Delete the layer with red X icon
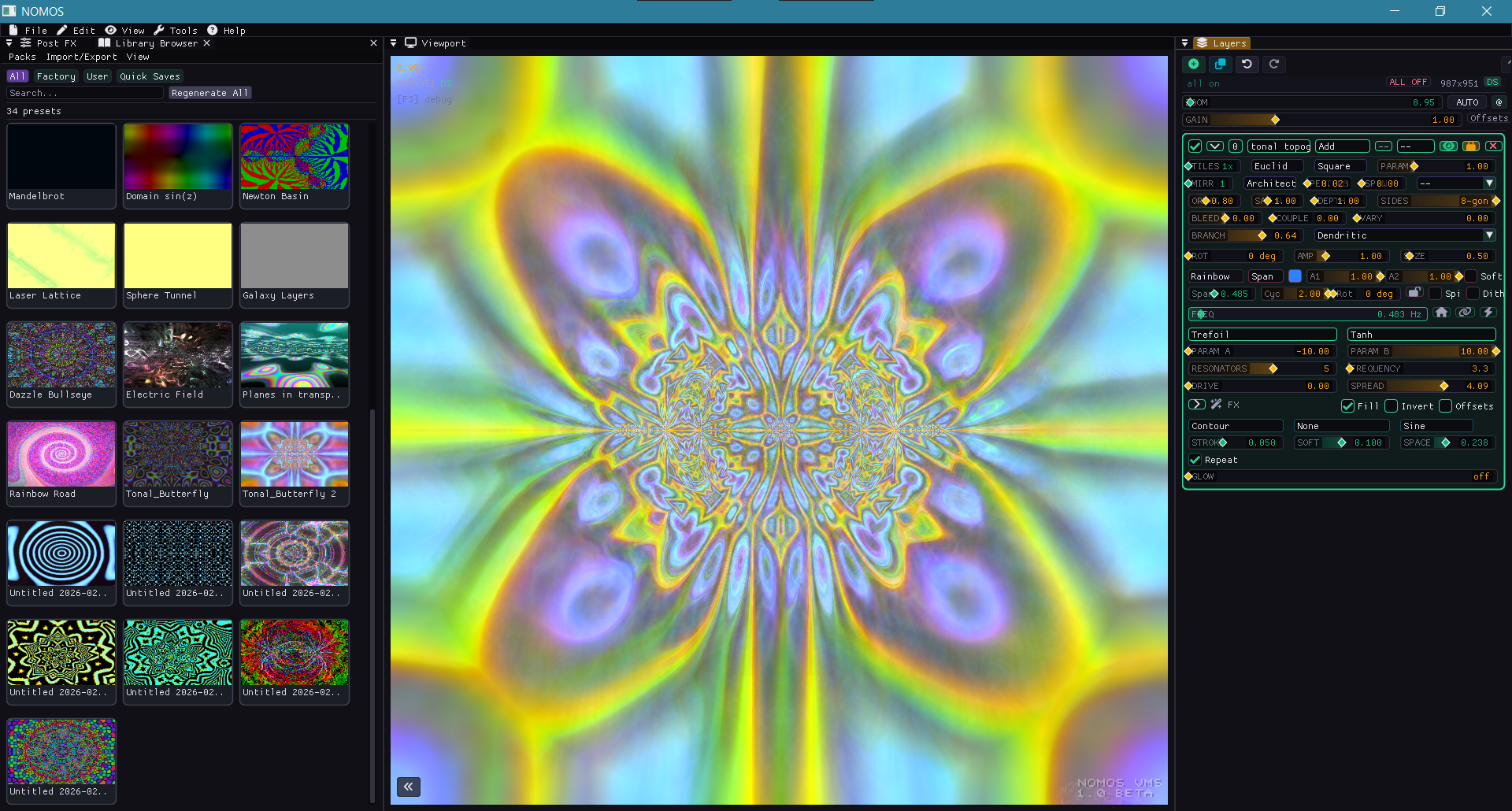 pos(1492,146)
